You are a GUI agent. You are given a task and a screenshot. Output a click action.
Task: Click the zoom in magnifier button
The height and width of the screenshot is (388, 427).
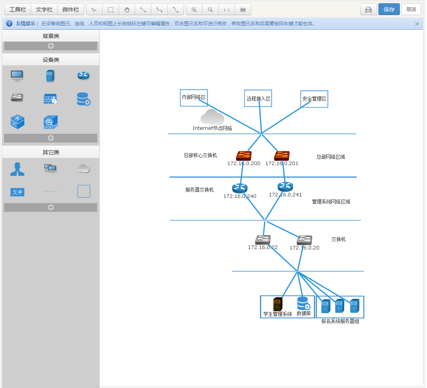pyautogui.click(x=194, y=10)
